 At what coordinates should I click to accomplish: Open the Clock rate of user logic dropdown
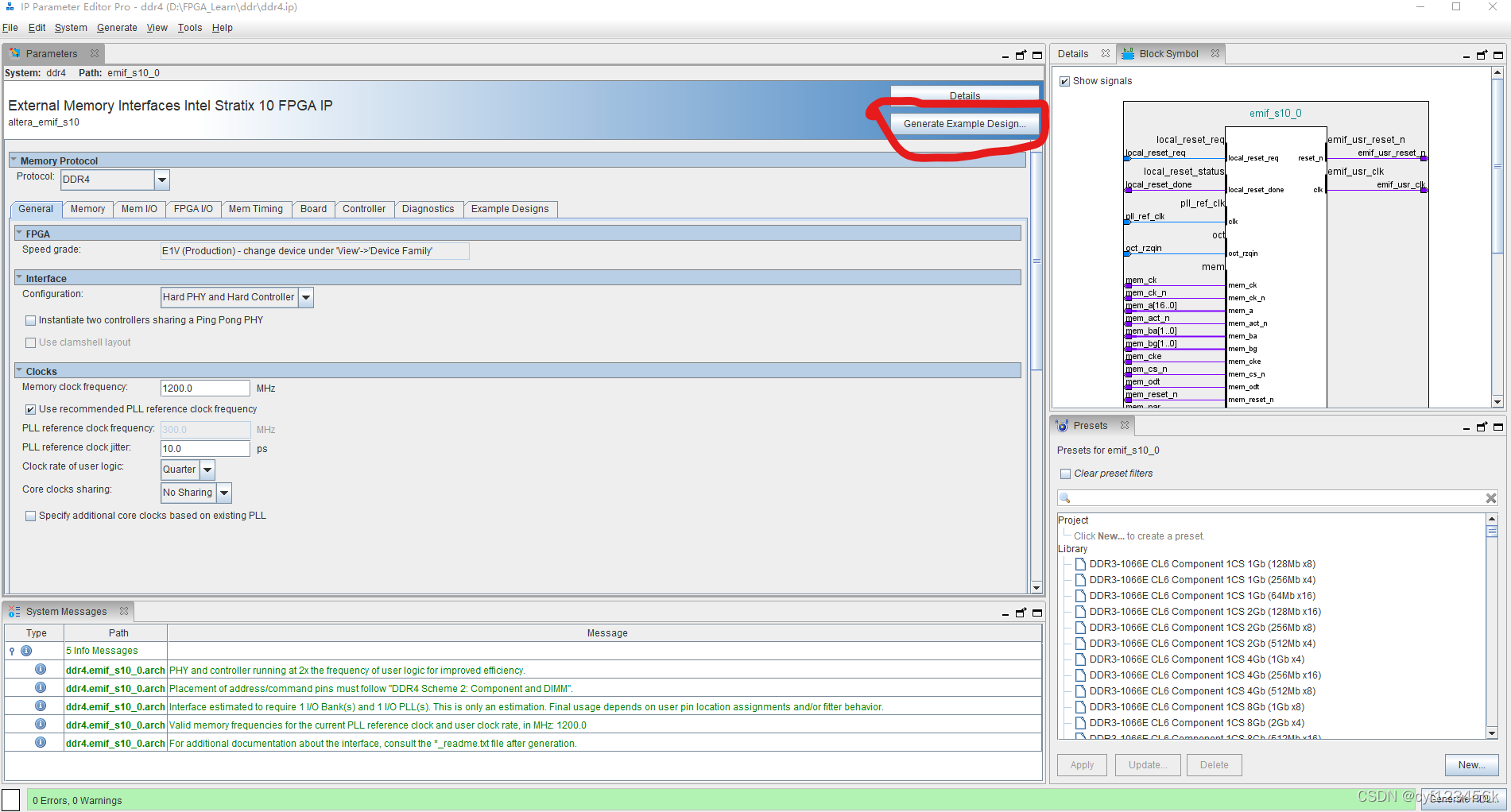[207, 470]
